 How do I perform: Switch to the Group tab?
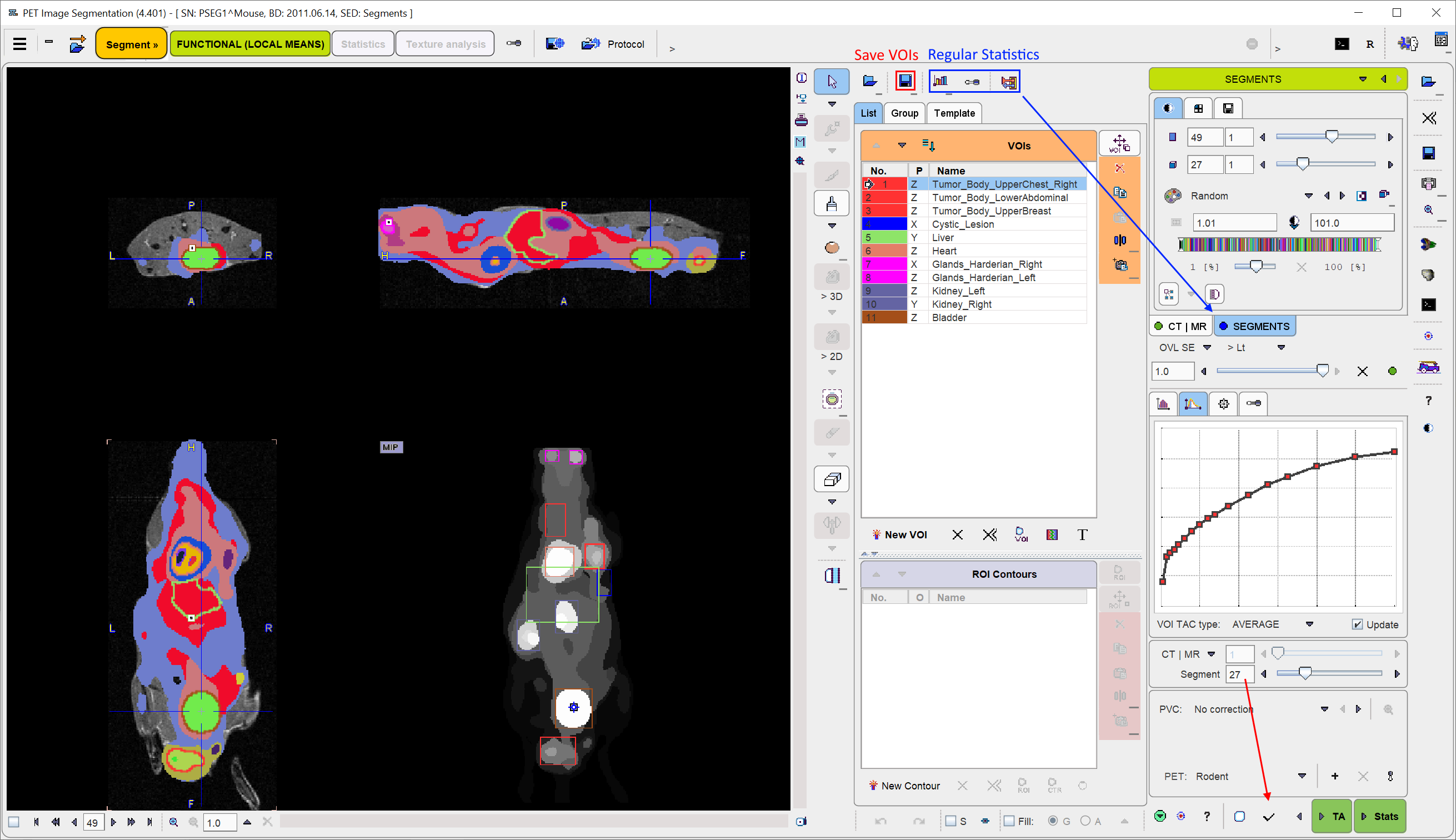(x=904, y=113)
